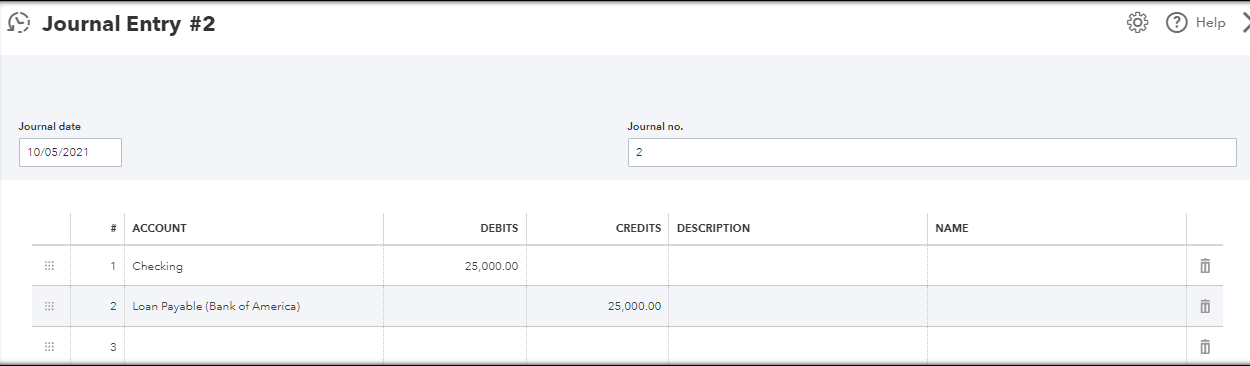Screen dimensions: 1250x366
Task: Grab the drag handle for line 1
Action: click(x=50, y=266)
